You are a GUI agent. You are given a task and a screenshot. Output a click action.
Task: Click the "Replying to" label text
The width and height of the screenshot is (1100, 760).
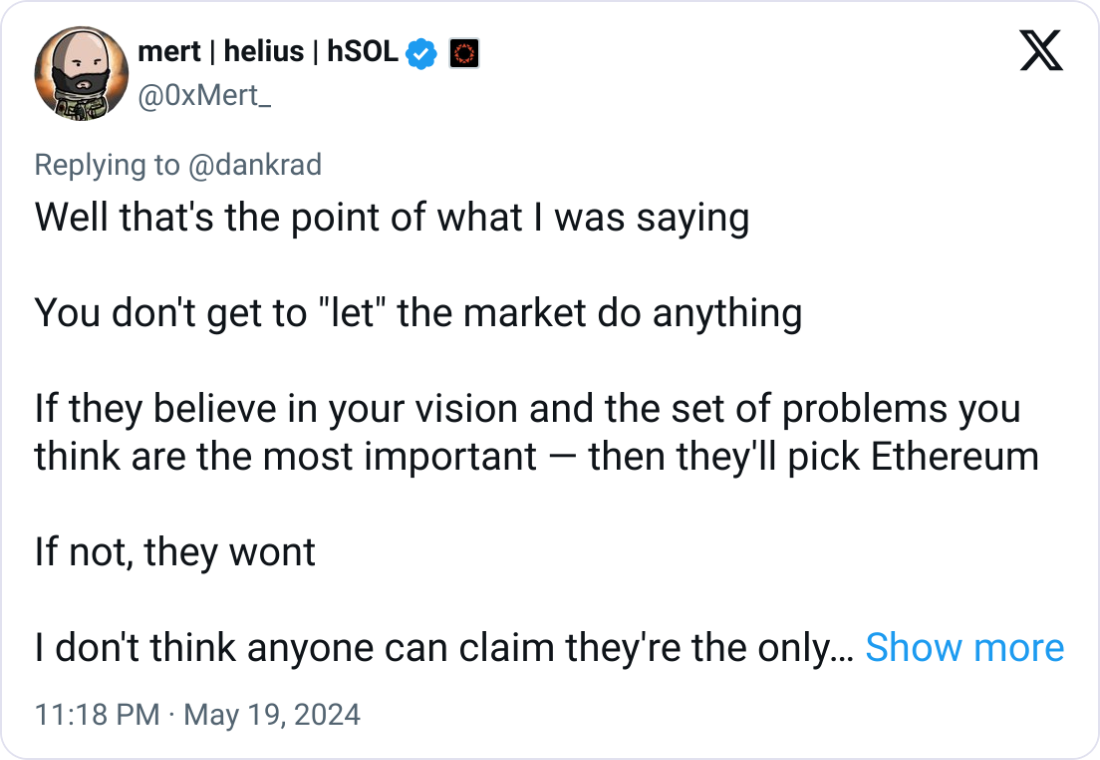[107, 165]
